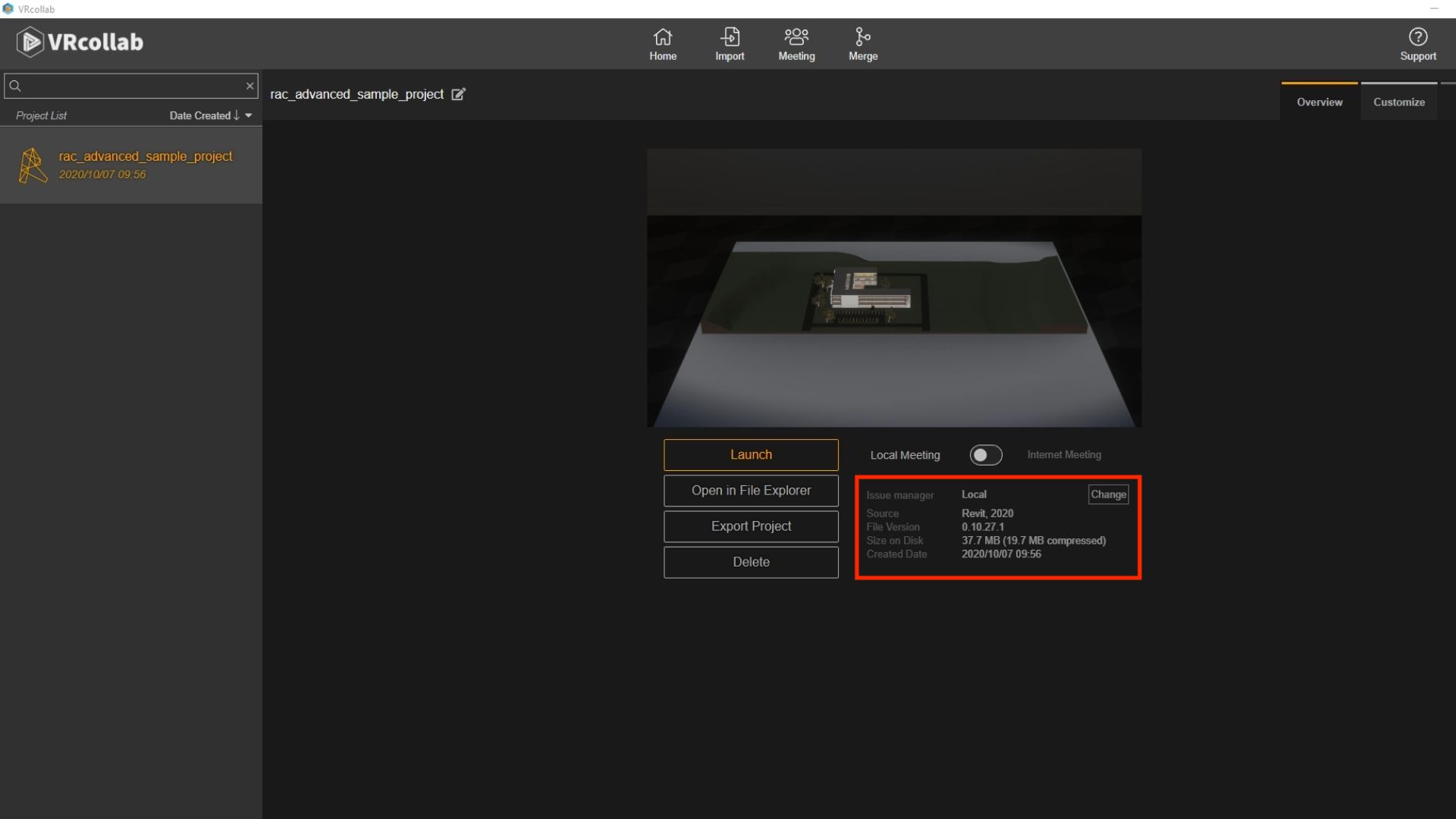Click Open in File Explorer button

pos(751,491)
